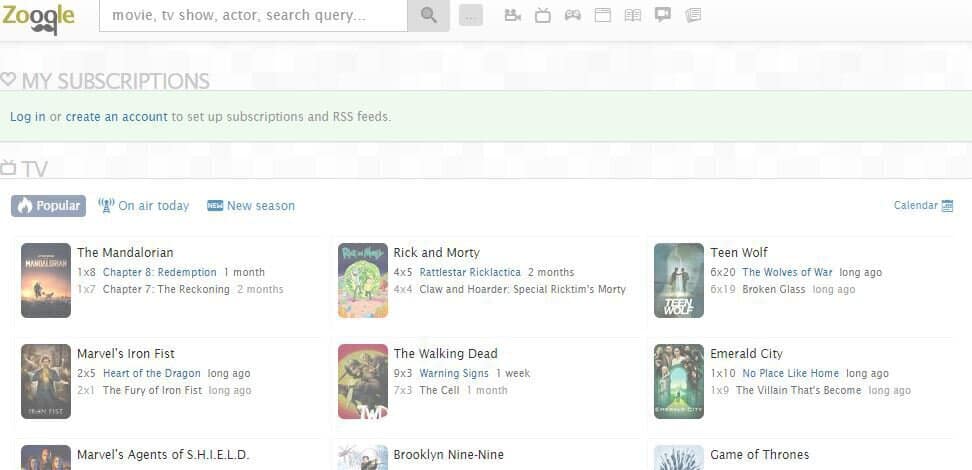The width and height of the screenshot is (972, 470).
Task: Open No Place Like Home episode
Action: click(790, 373)
